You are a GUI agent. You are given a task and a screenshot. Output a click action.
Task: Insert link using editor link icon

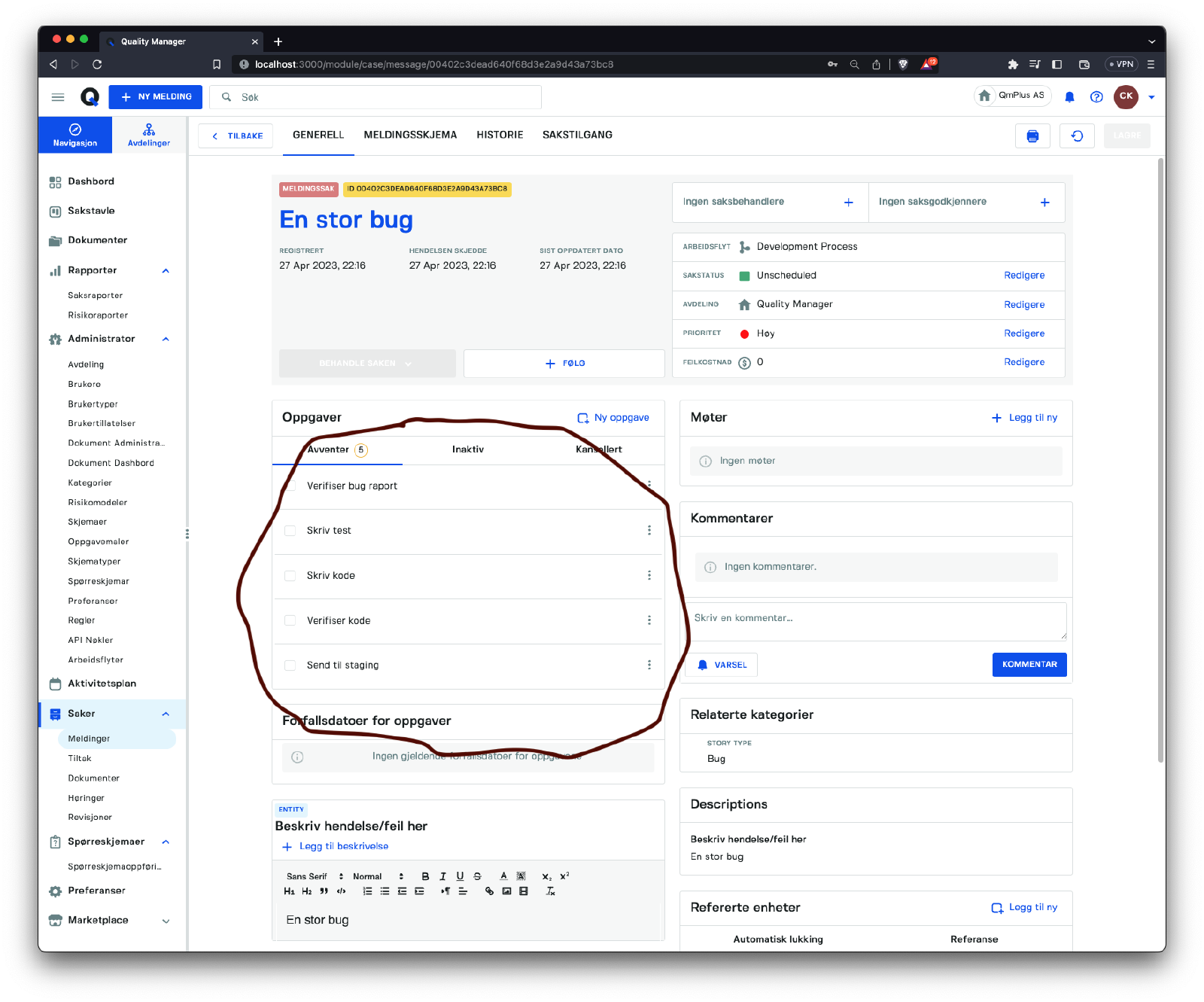click(x=489, y=891)
